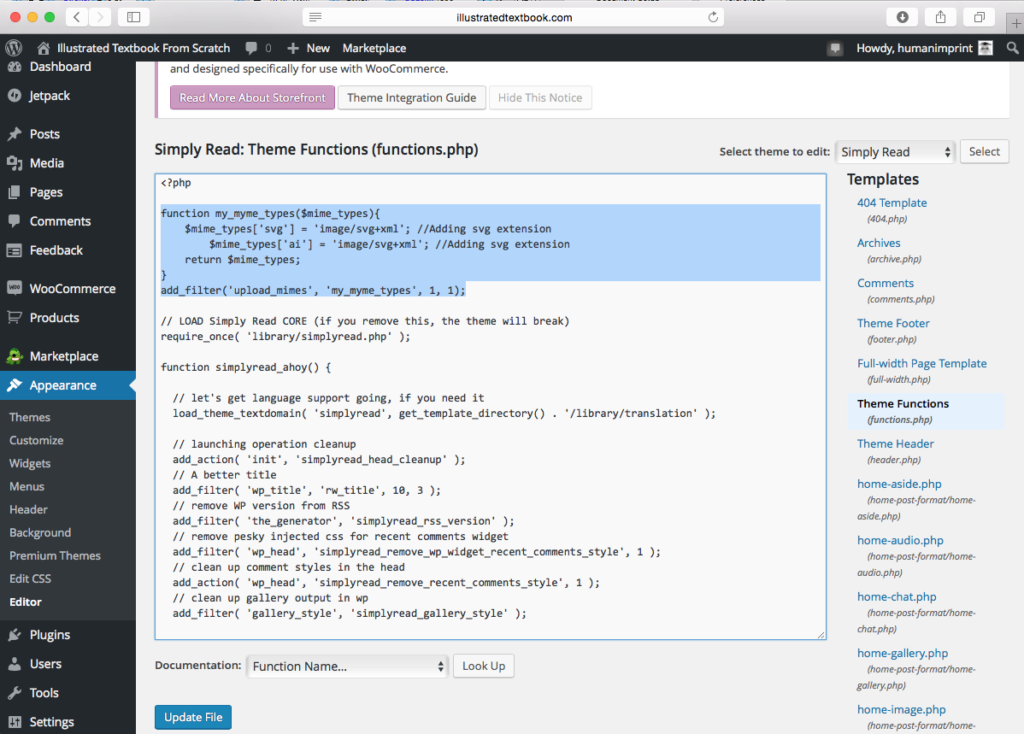Open the 'Select theme to edit' dropdown
This screenshot has height=734, width=1024.
tap(895, 151)
